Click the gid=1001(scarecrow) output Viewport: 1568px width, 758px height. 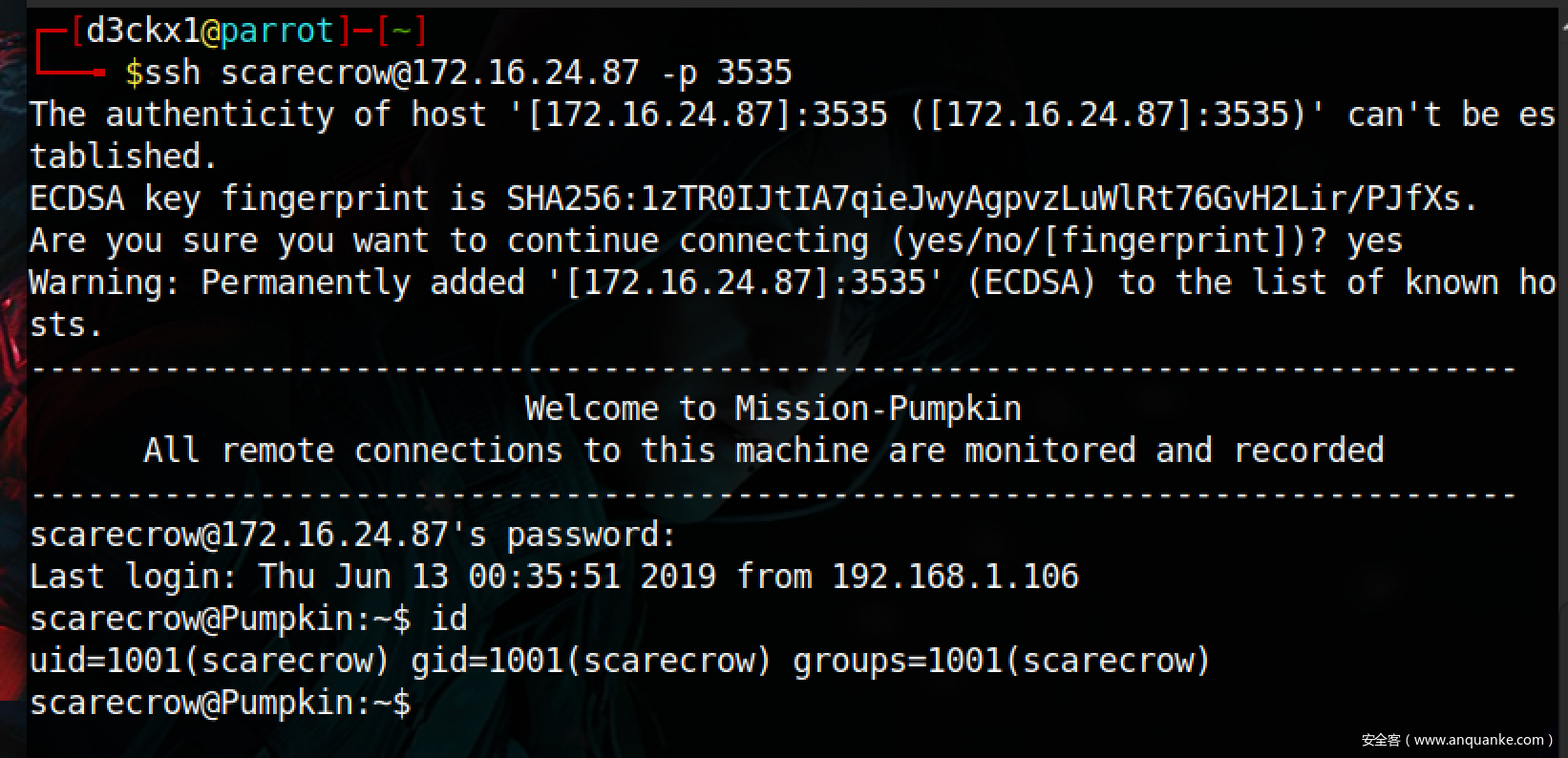[x=591, y=661]
